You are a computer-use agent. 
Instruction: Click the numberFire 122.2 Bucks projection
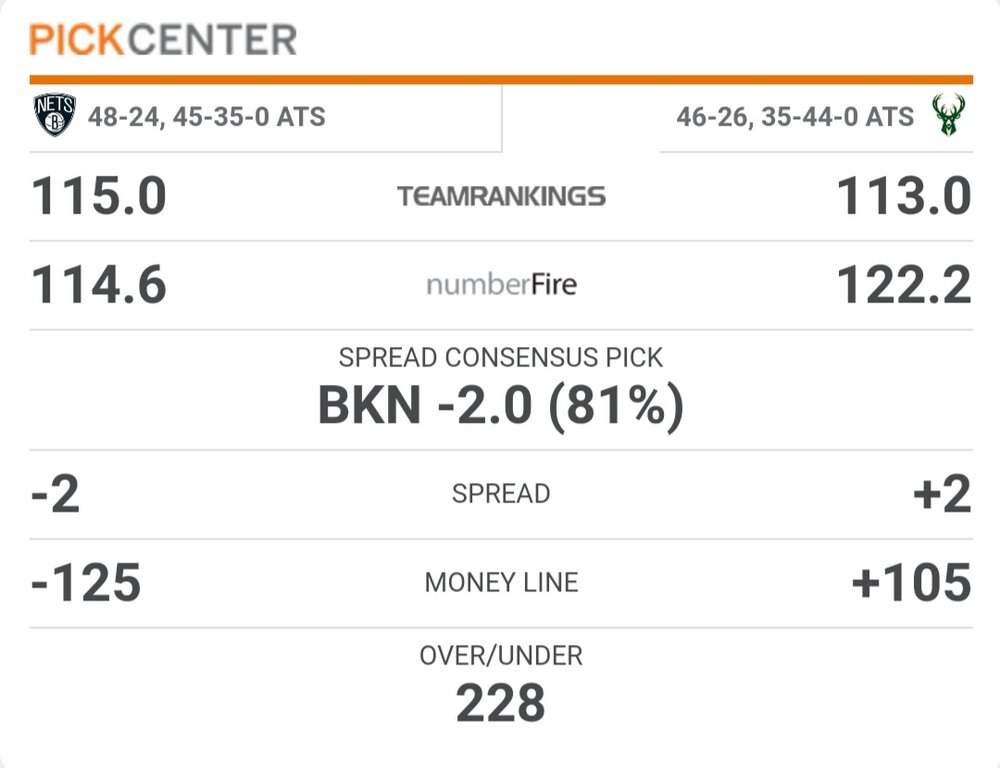(x=904, y=286)
